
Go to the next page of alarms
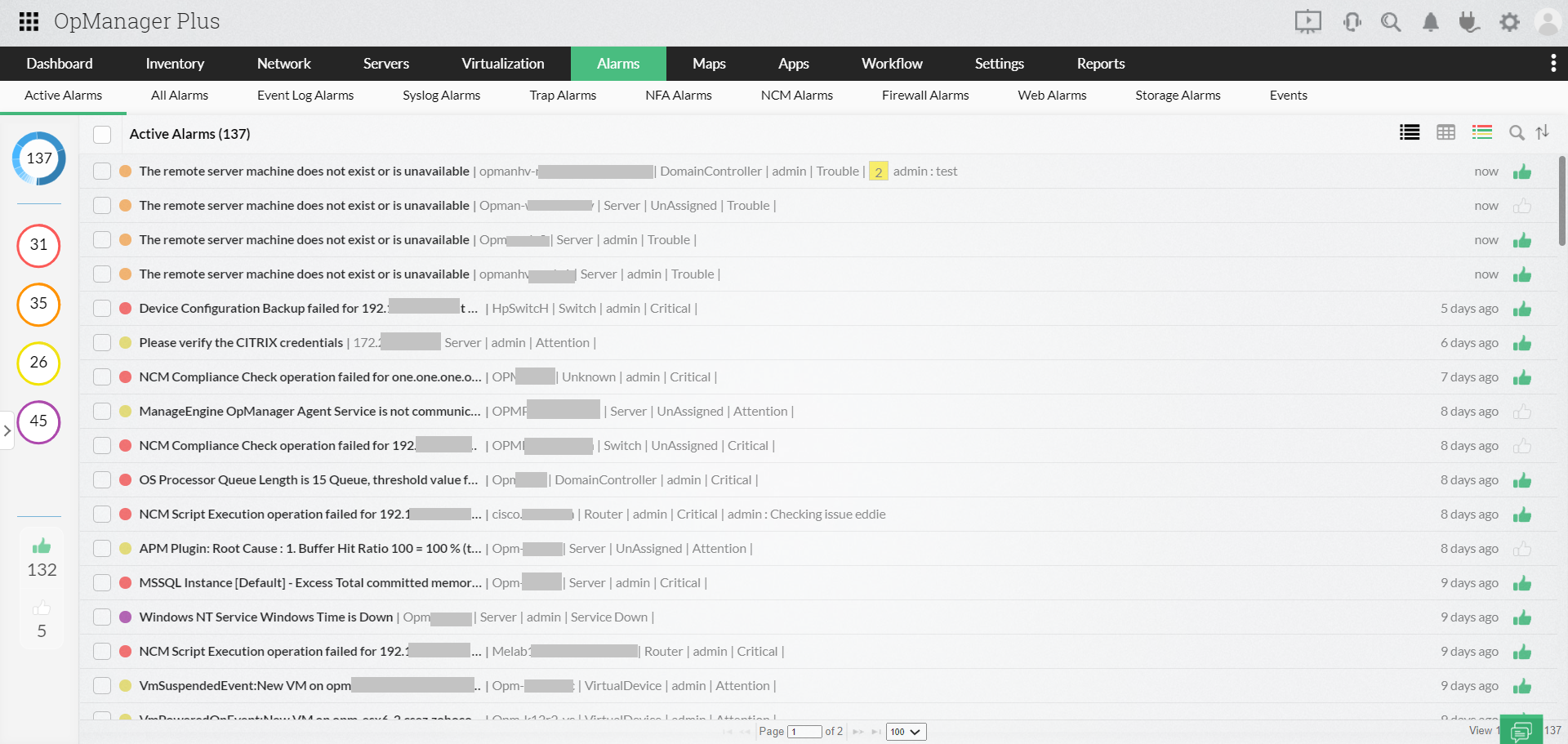click(x=858, y=732)
